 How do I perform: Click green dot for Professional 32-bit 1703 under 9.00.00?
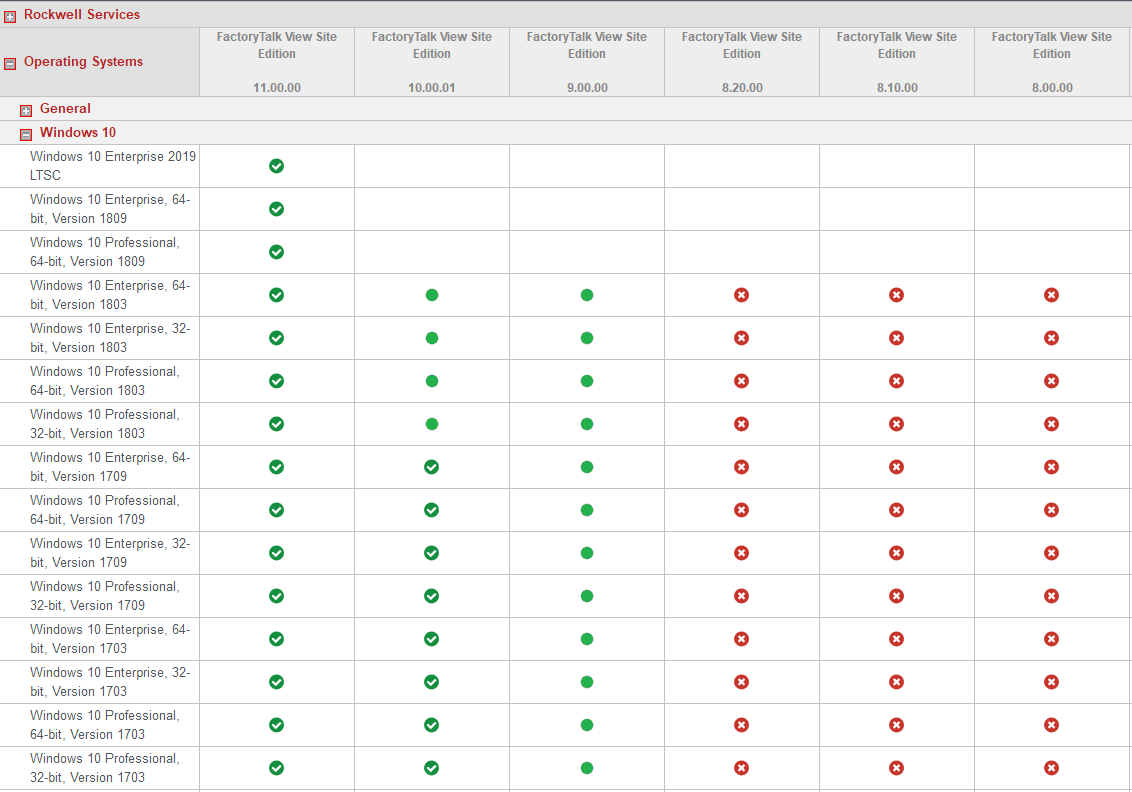click(587, 768)
